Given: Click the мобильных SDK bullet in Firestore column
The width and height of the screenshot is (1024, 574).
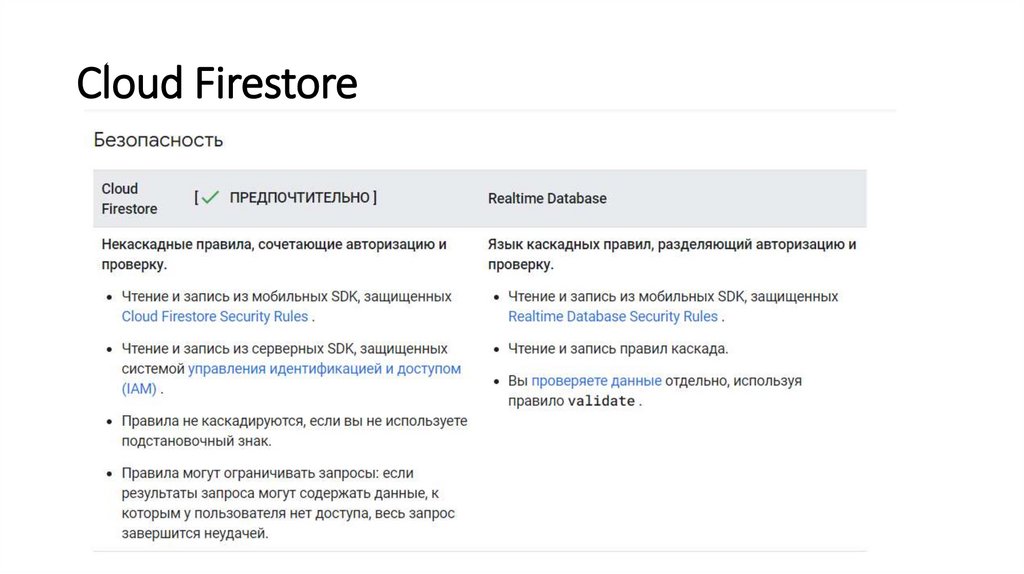Looking at the screenshot, I should tap(286, 297).
